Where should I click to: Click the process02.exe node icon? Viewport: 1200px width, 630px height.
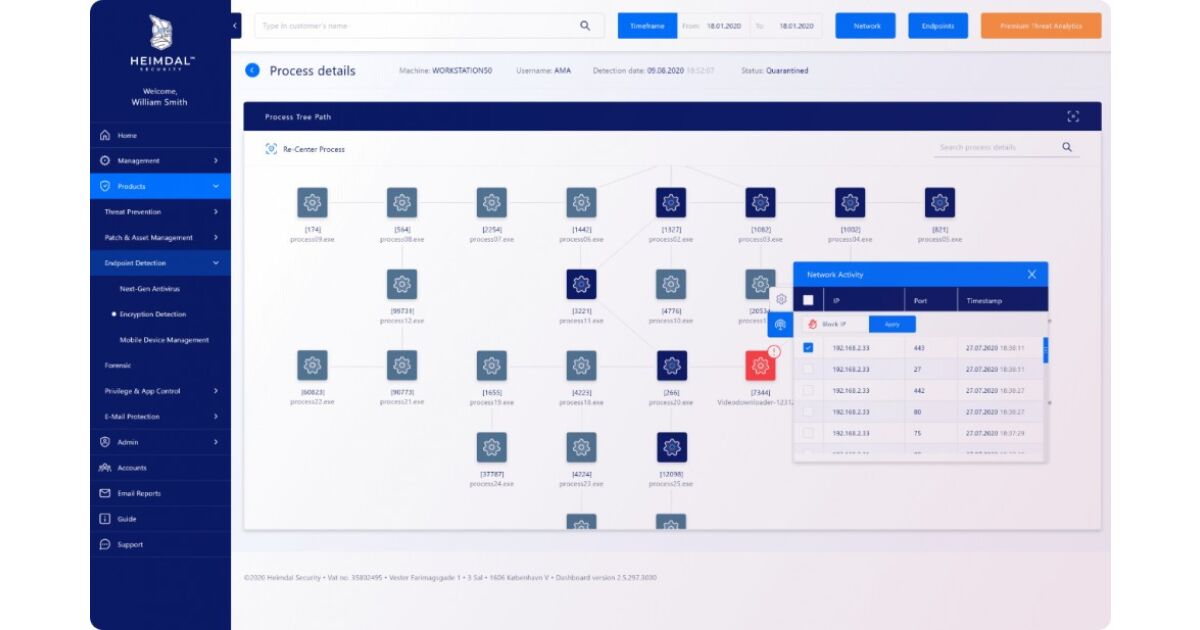tap(671, 203)
